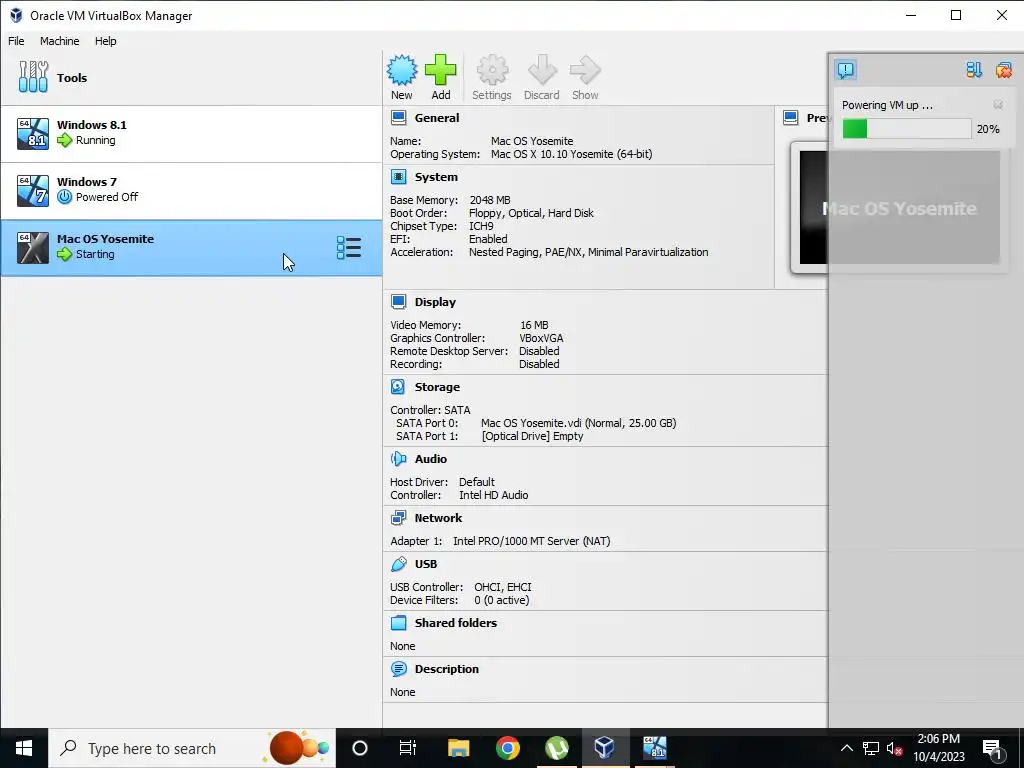This screenshot has width=1024, height=768.
Task: Click the muted volume tray icon
Action: point(895,748)
